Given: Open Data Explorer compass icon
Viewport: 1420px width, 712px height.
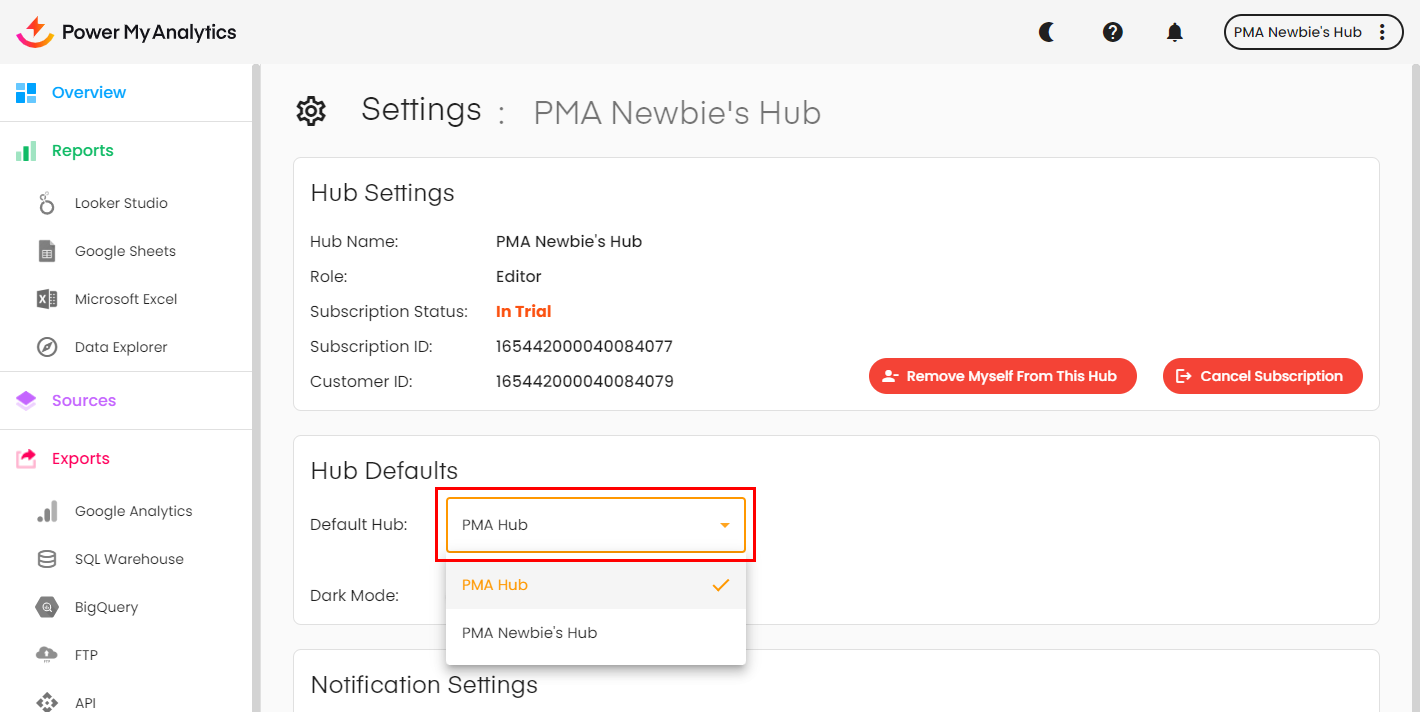Looking at the screenshot, I should click(x=47, y=347).
